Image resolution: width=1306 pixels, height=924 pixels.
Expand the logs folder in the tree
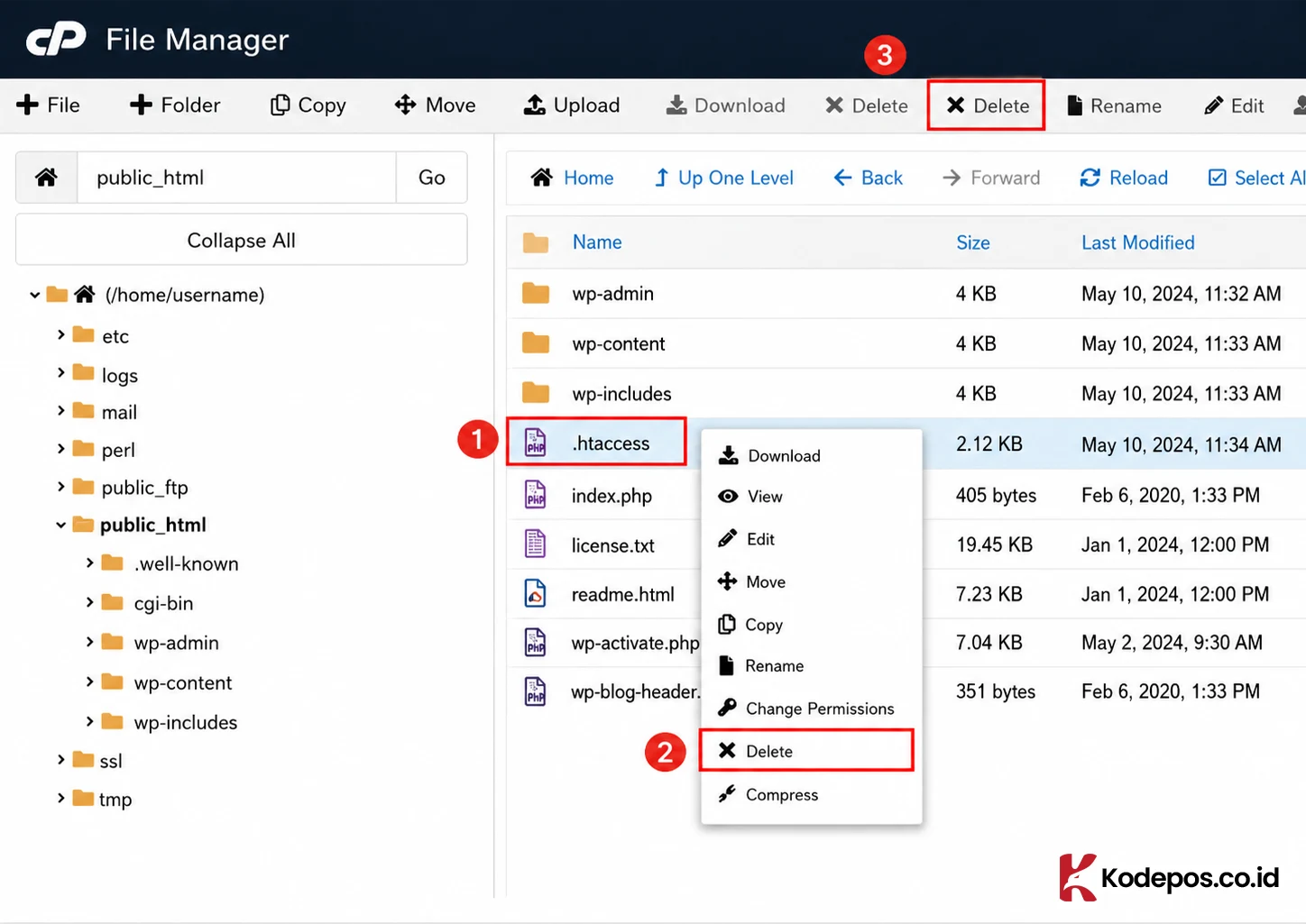[x=61, y=372]
